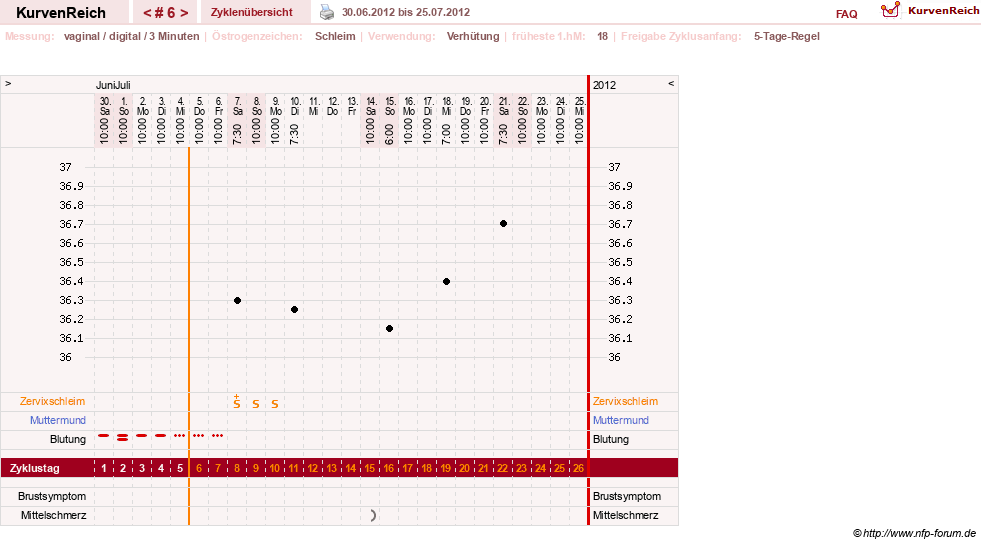
Task: Click the spotting dots on cycle day 5
Action: tap(180, 435)
